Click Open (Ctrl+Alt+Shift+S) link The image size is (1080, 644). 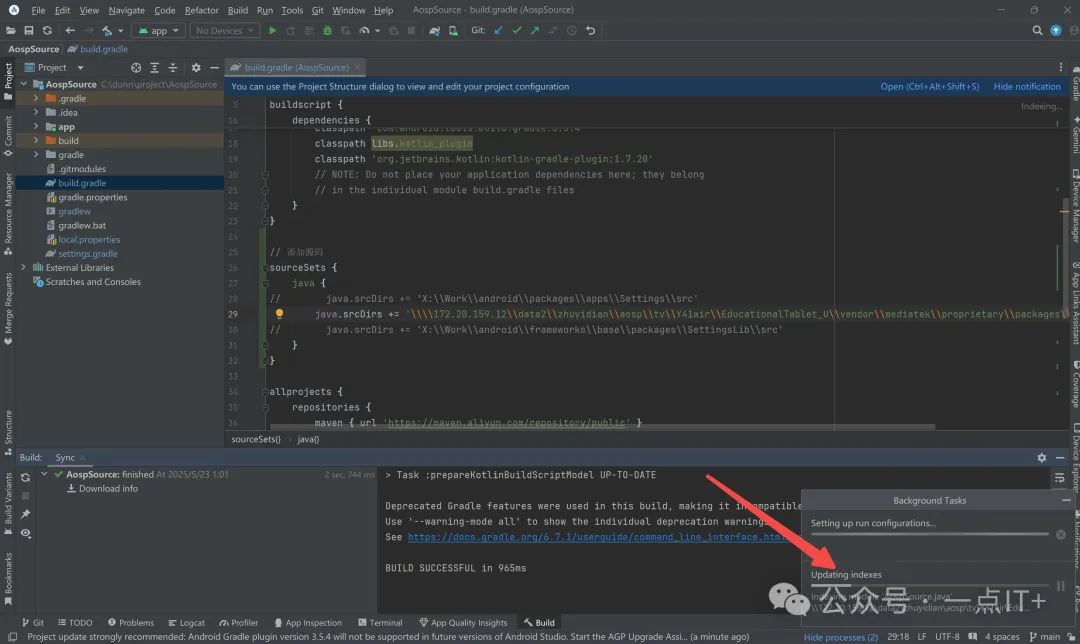click(x=929, y=87)
